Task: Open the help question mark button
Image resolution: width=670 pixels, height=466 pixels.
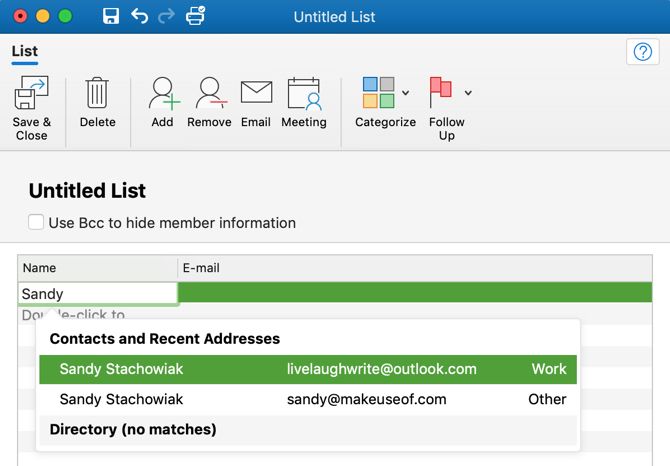Action: pos(640,52)
